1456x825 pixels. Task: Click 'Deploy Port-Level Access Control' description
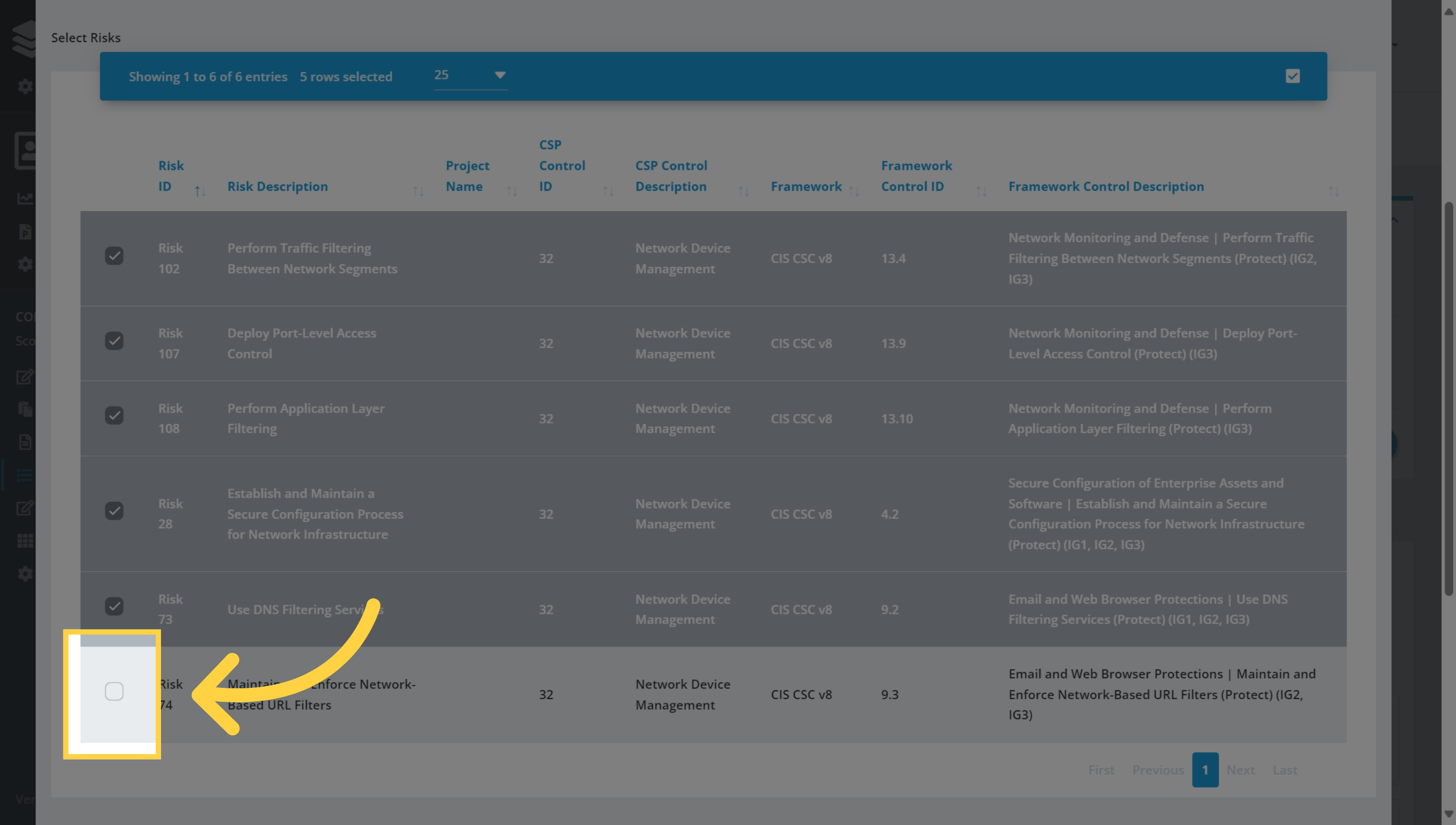302,343
